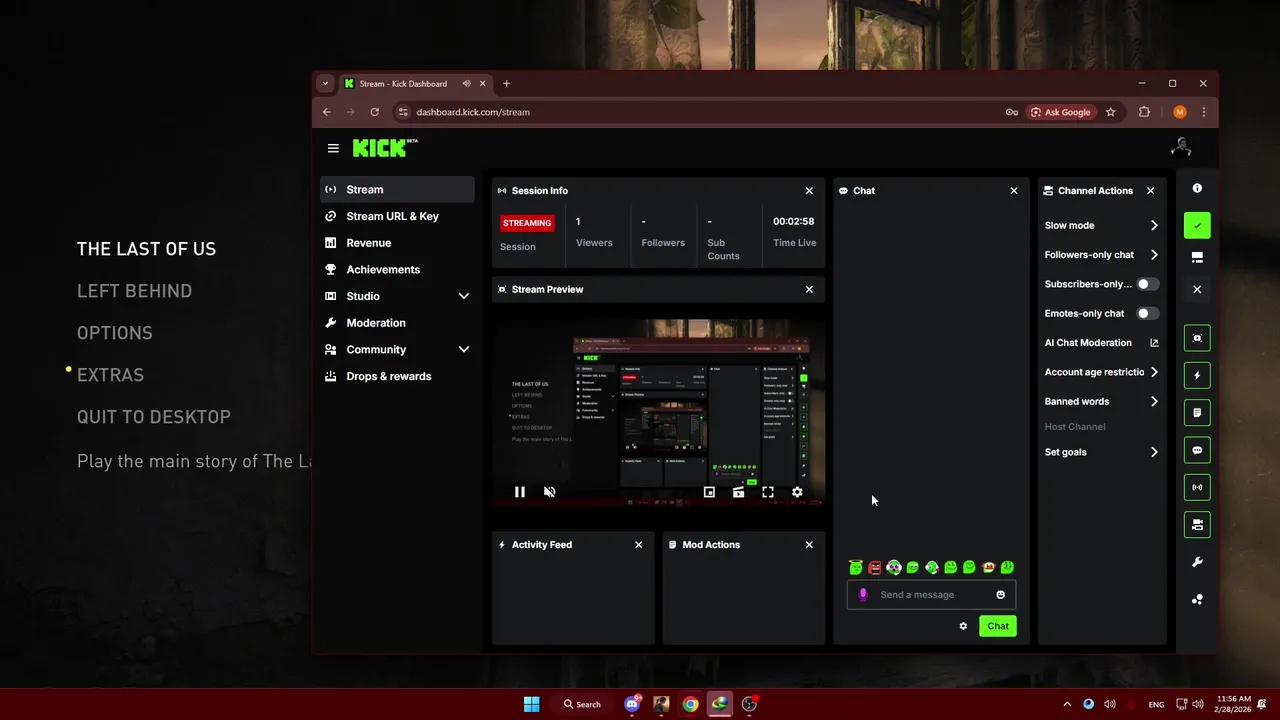
Task: Expand Slow mode options
Action: [1154, 225]
